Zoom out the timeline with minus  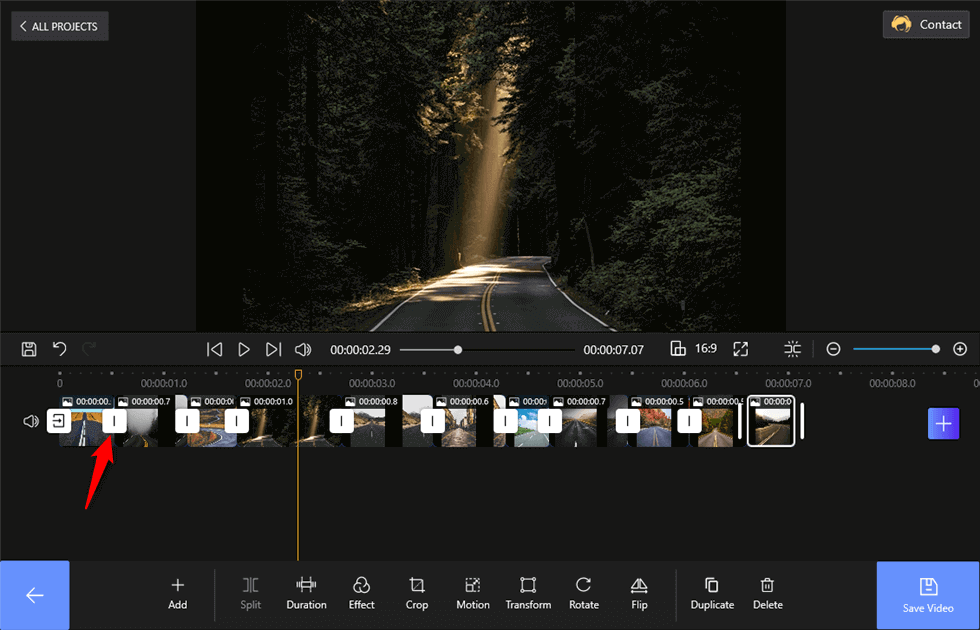(x=833, y=349)
